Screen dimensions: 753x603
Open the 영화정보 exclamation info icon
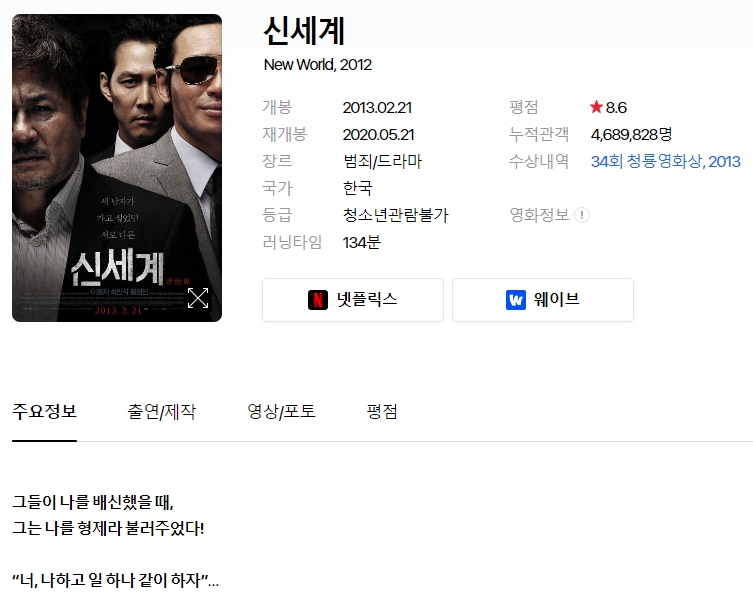[582, 215]
